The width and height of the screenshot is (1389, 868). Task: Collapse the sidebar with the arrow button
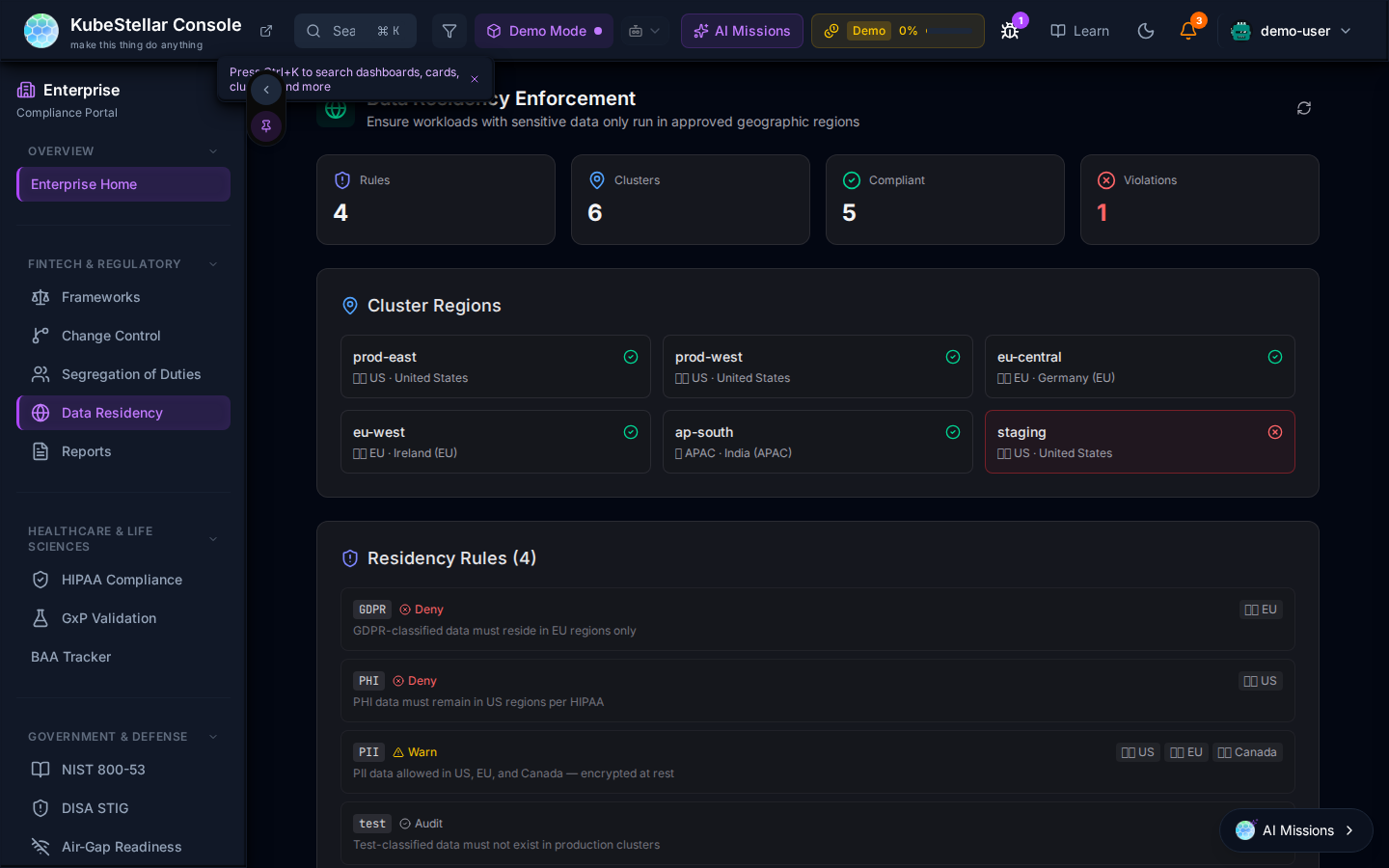pos(266,90)
